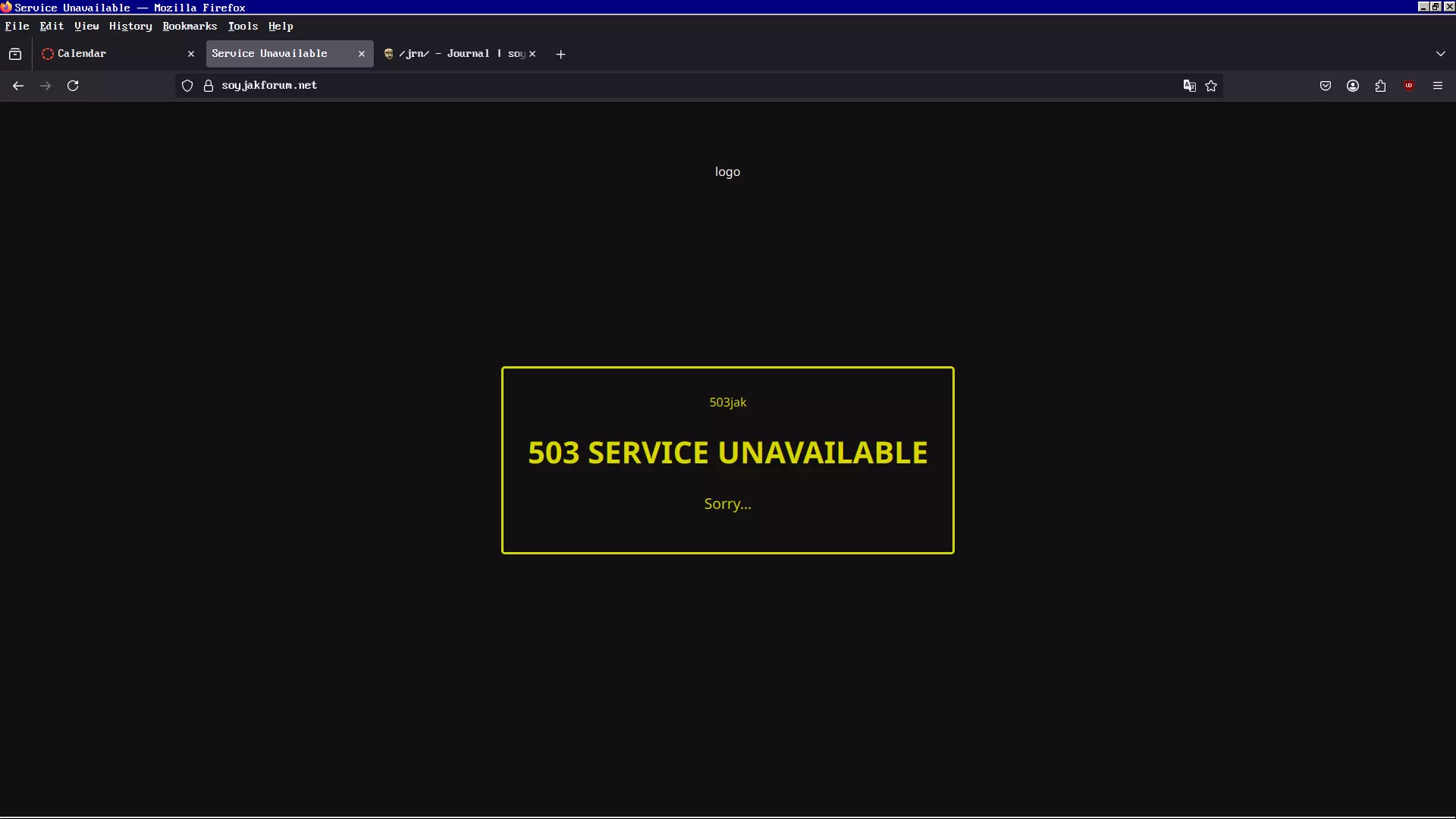The image size is (1456, 819).
Task: Open the Tools menu
Action: point(243,26)
